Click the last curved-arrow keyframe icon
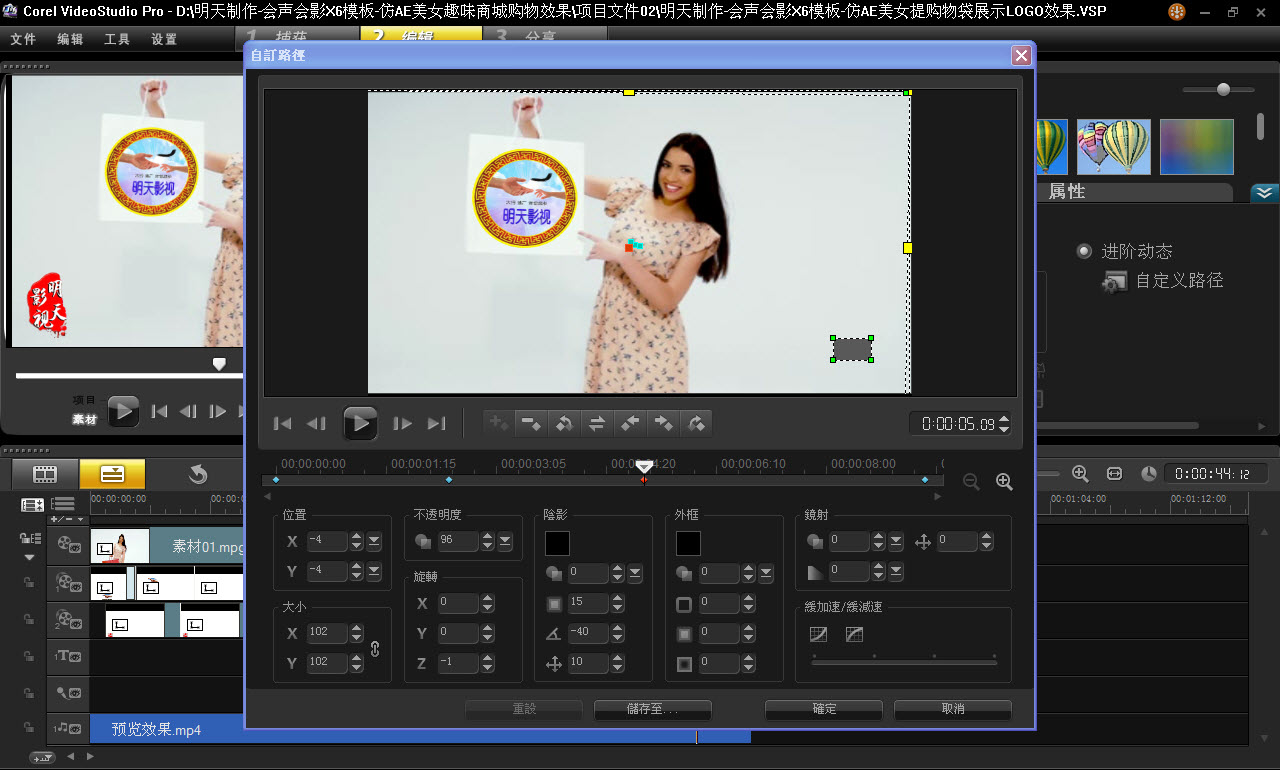Screen dimensions: 1280x770 tap(696, 423)
